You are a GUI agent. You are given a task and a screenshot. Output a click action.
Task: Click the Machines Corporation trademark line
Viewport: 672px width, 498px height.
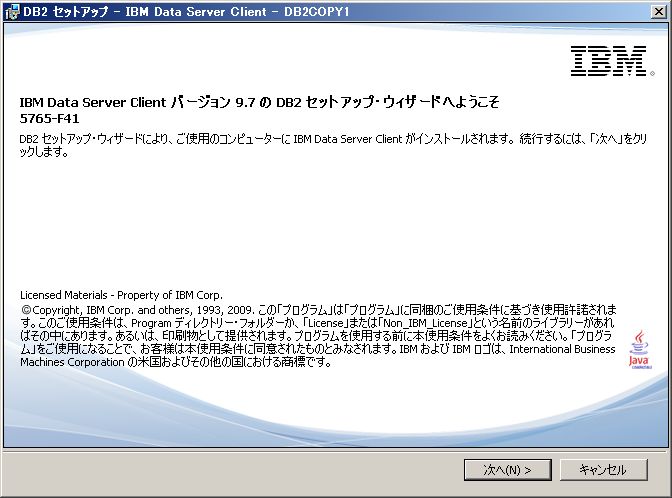(176, 362)
